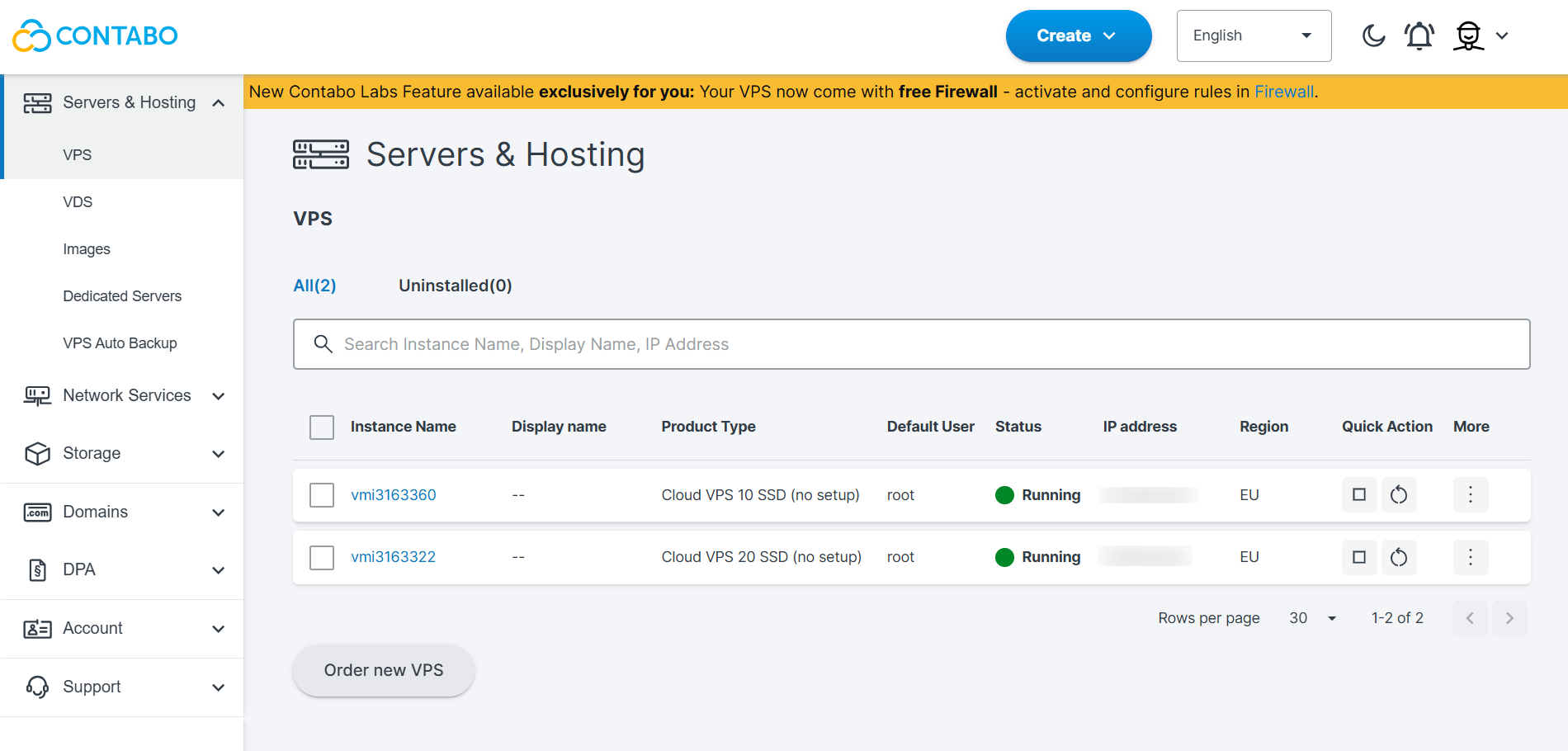This screenshot has width=1568, height=751.
Task: Click Running status of vmi3163360
Action: 1038,495
